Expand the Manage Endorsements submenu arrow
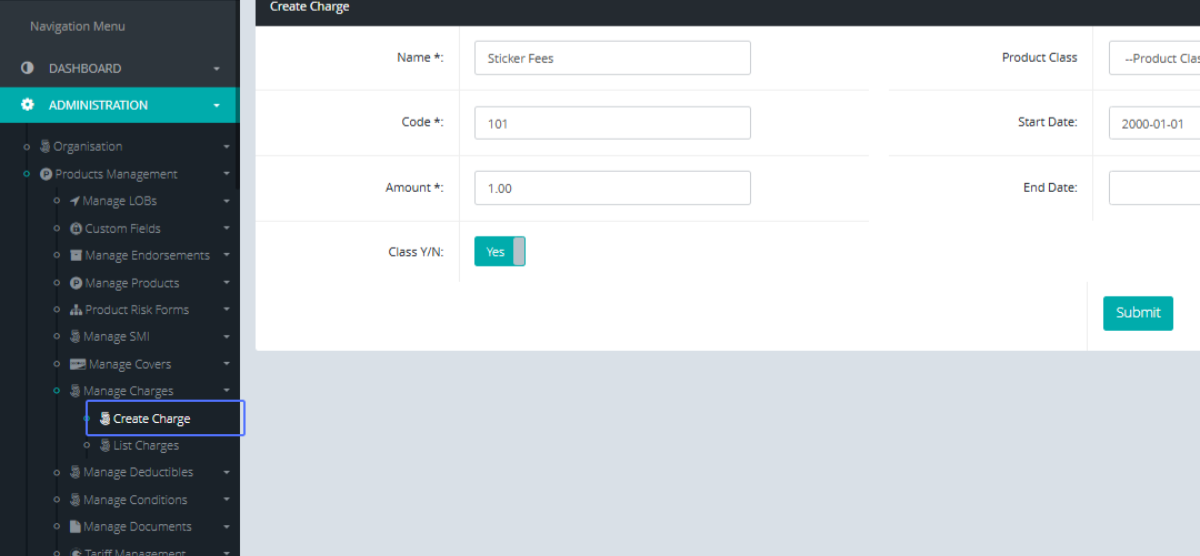Screen dimensions: 1200x556 point(227,256)
